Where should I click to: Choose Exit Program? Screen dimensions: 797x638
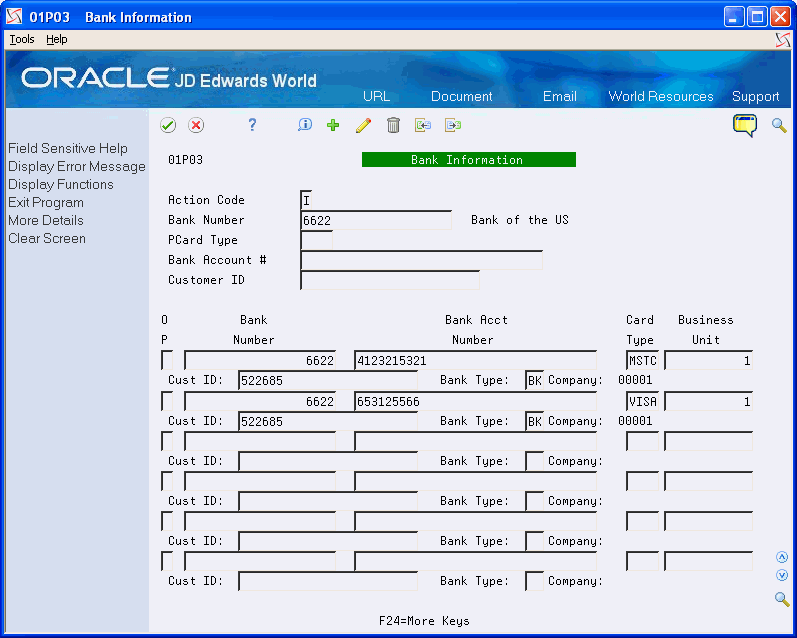pos(46,202)
